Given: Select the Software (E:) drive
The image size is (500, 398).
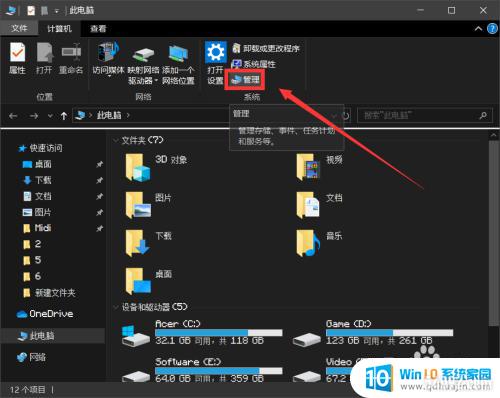Looking at the screenshot, I should click(202, 370).
